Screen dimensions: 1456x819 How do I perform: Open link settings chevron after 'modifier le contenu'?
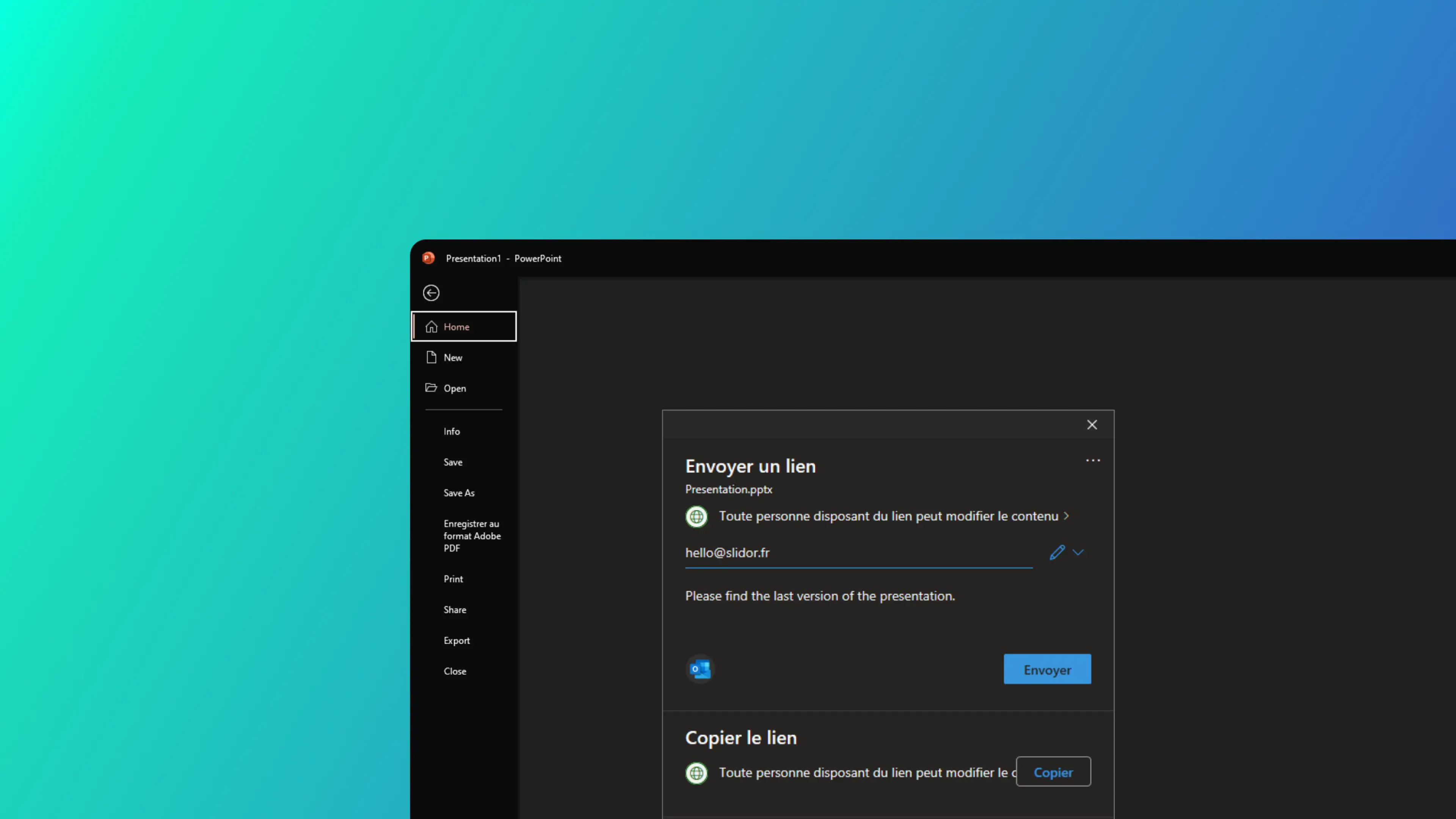[1067, 516]
